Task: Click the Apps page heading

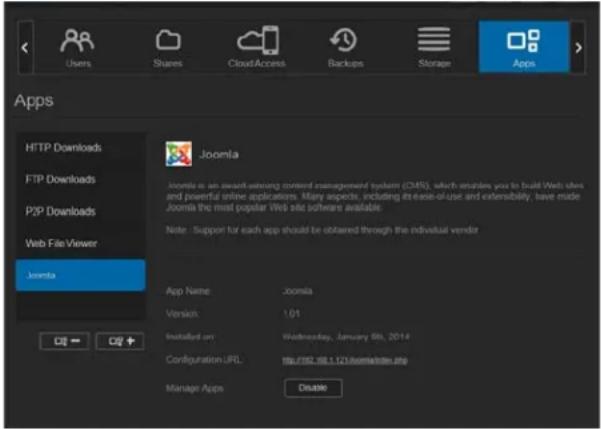Action: click(x=34, y=101)
